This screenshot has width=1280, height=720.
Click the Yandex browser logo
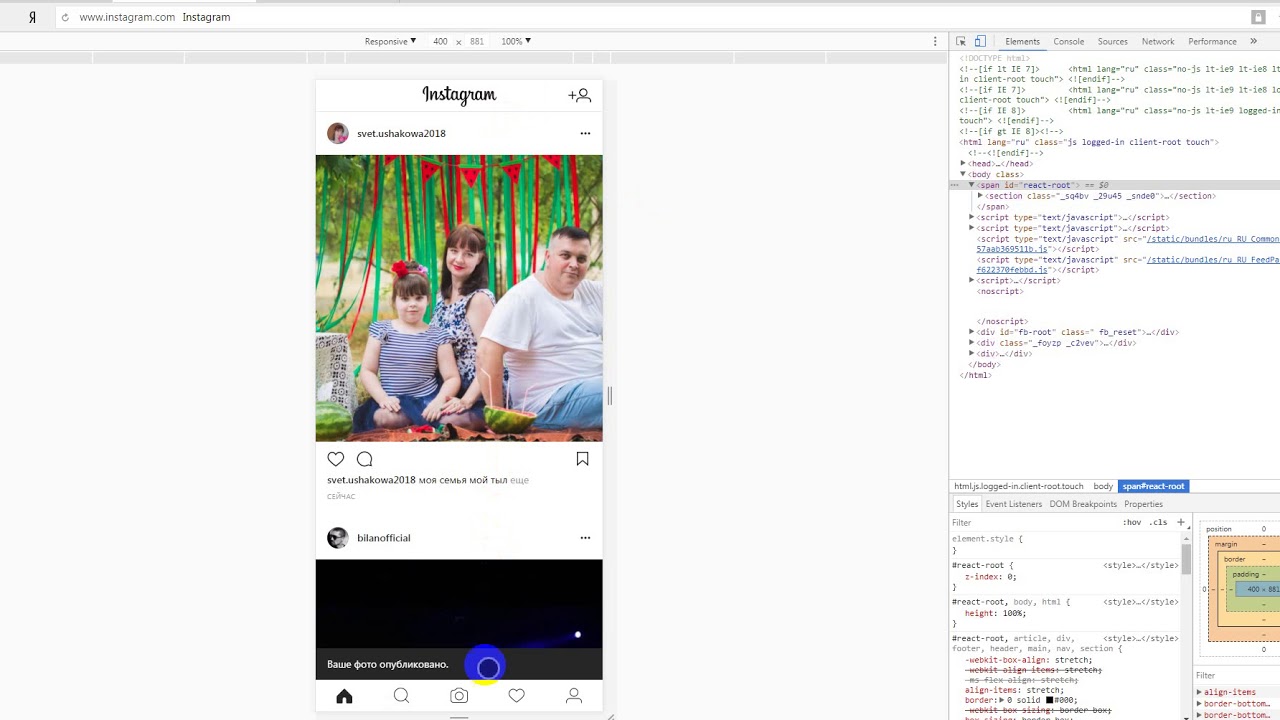(x=32, y=17)
